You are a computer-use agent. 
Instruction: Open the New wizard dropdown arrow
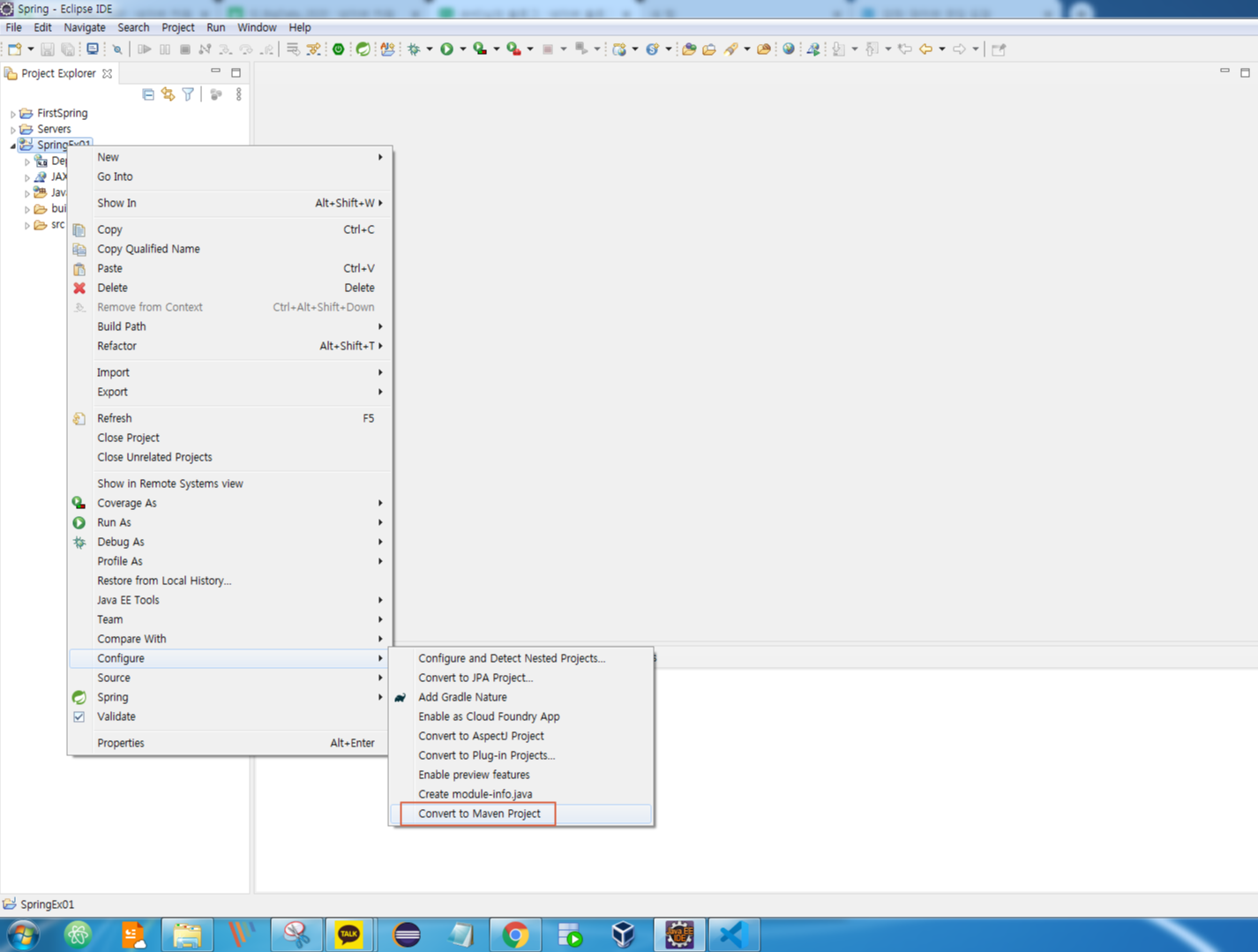point(31,49)
